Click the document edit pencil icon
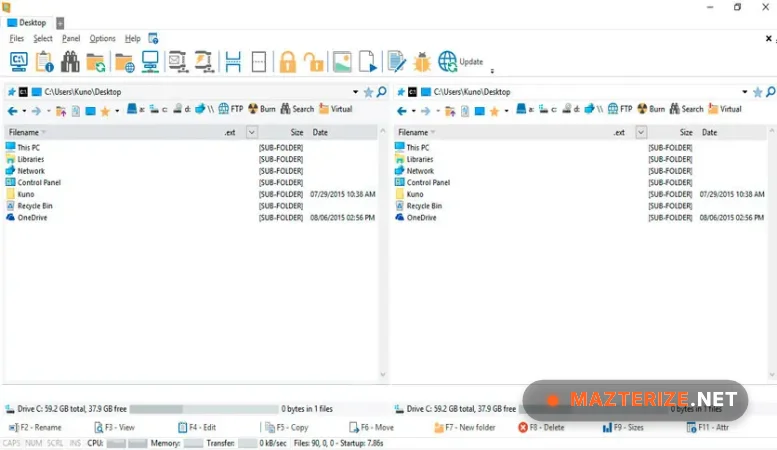The height and width of the screenshot is (450, 777). click(396, 62)
